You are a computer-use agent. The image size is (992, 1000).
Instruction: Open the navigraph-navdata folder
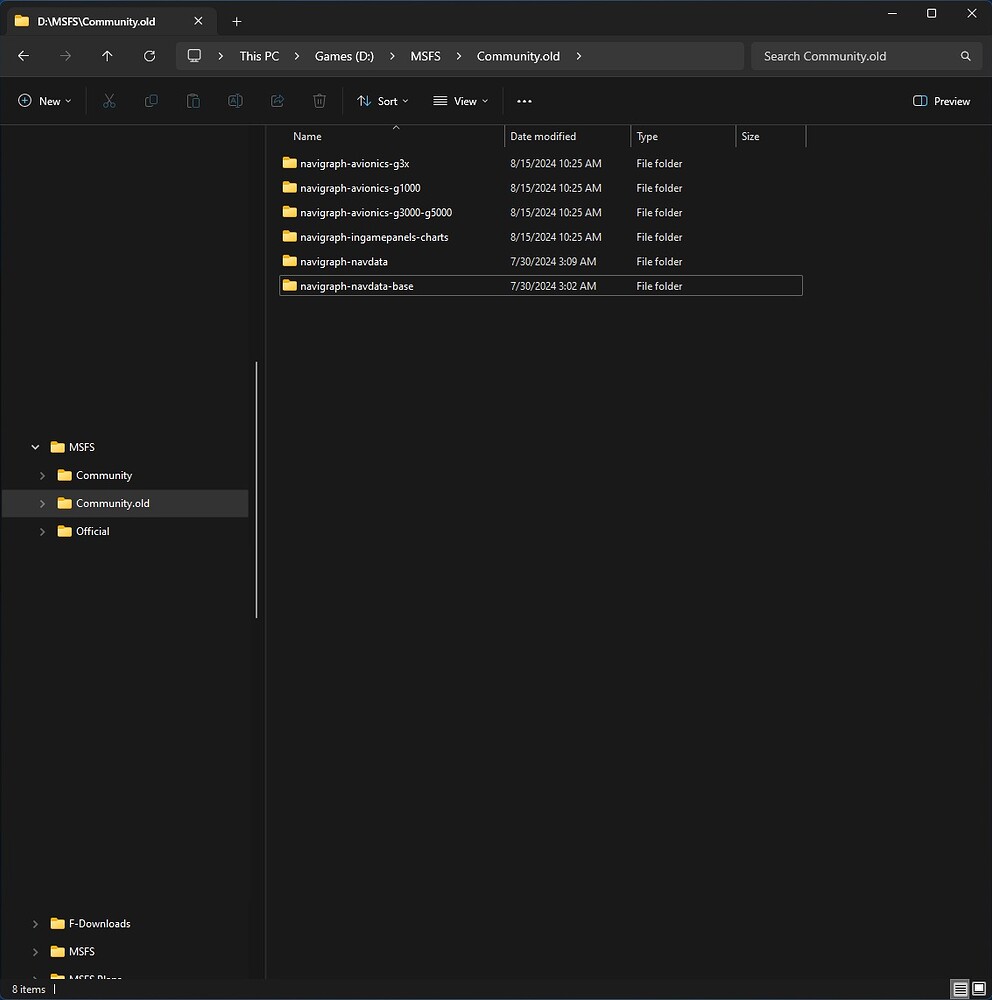344,261
